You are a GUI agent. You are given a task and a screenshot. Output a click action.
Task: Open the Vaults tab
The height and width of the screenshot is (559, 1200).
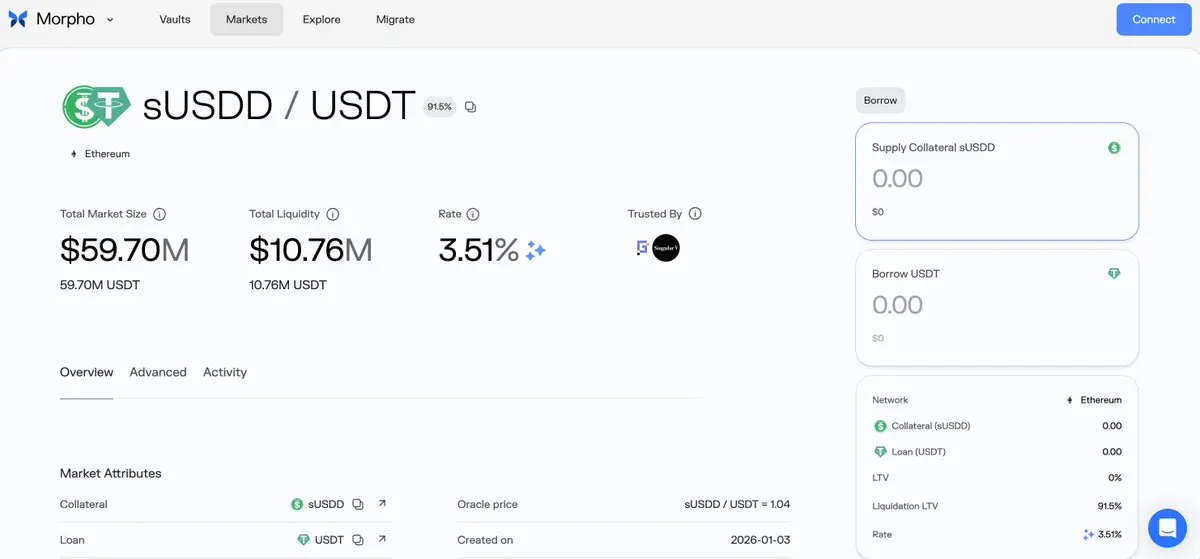(175, 19)
